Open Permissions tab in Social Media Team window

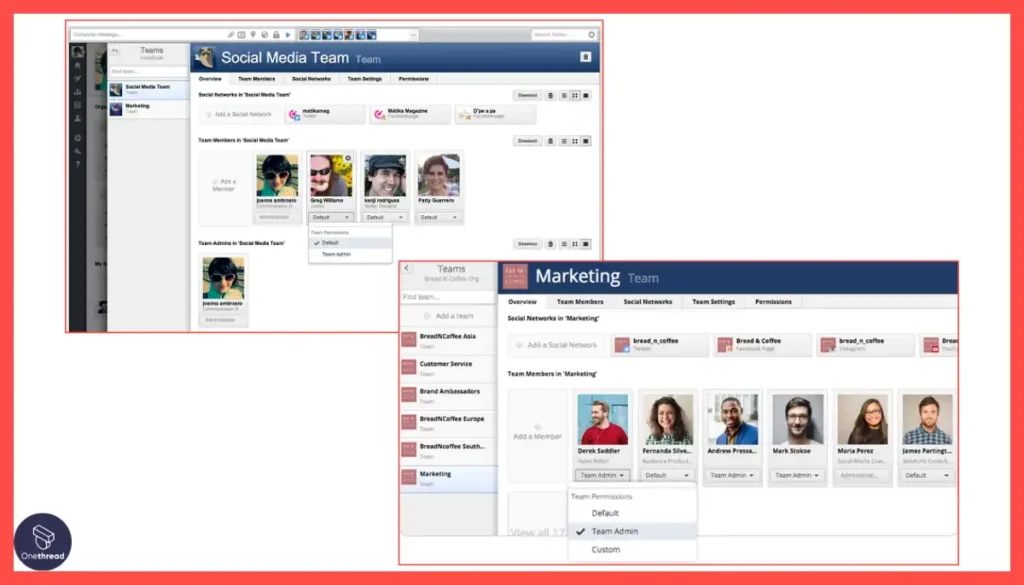(x=413, y=79)
